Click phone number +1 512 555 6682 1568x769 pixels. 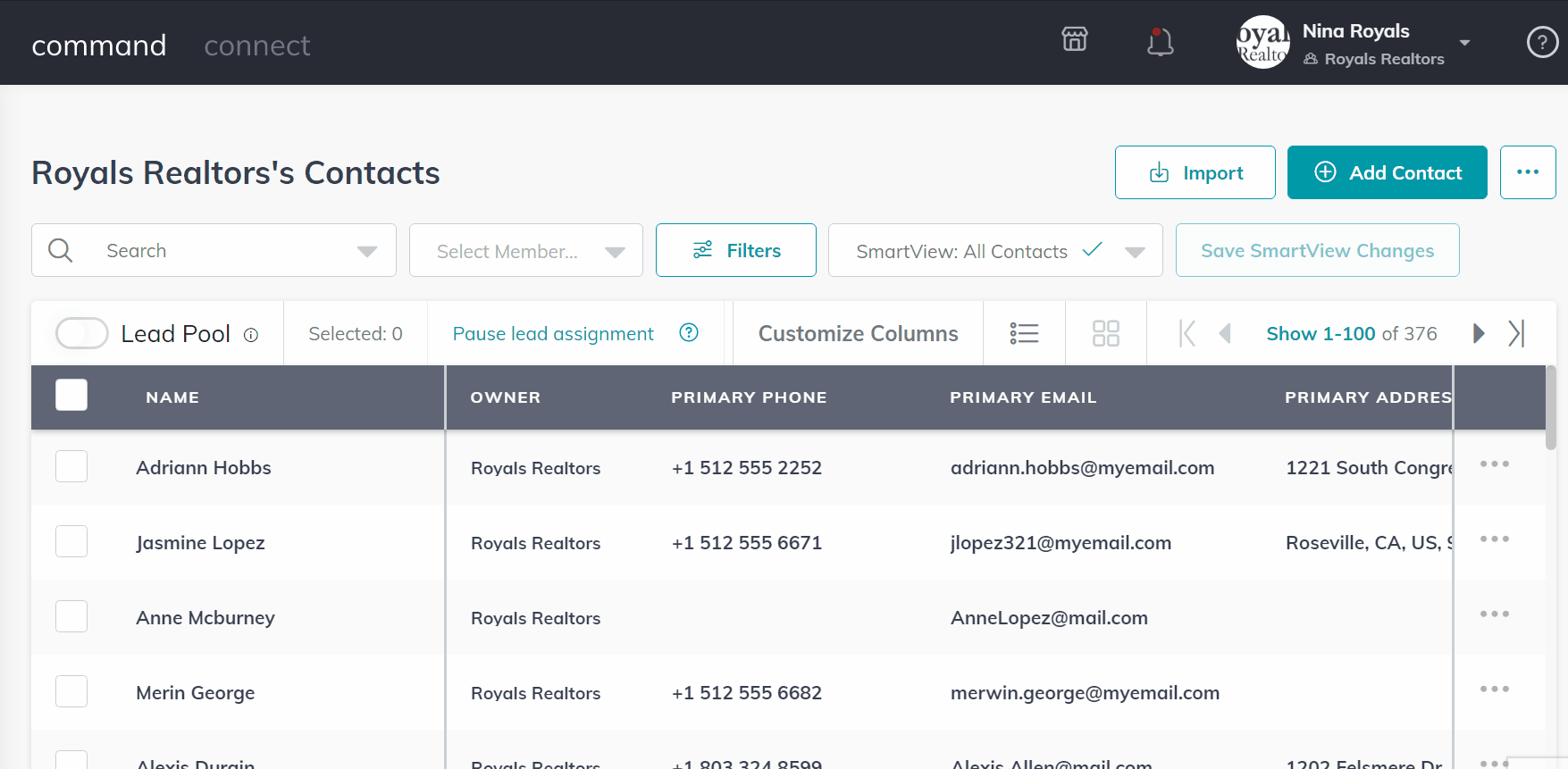point(747,693)
